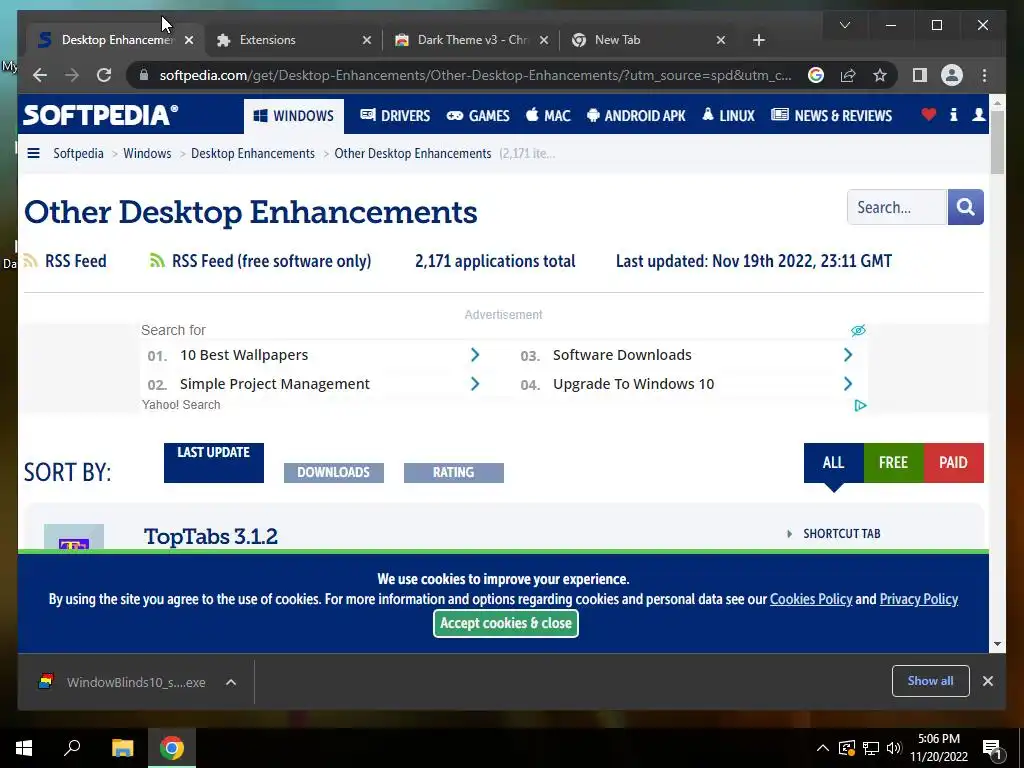Open File Explorer from taskbar

122,748
